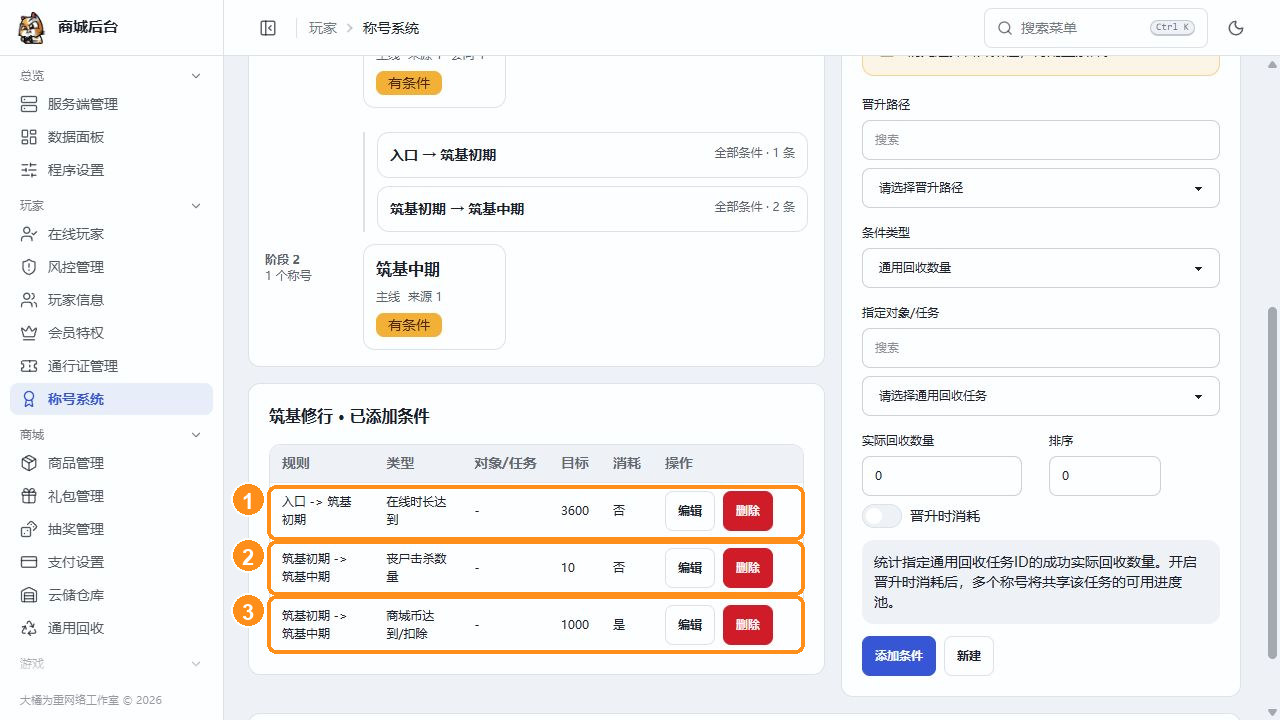Screen dimensions: 1280x720
Task: Click the 筑基修行 • 已添加条件 heading
Action: click(x=349, y=416)
